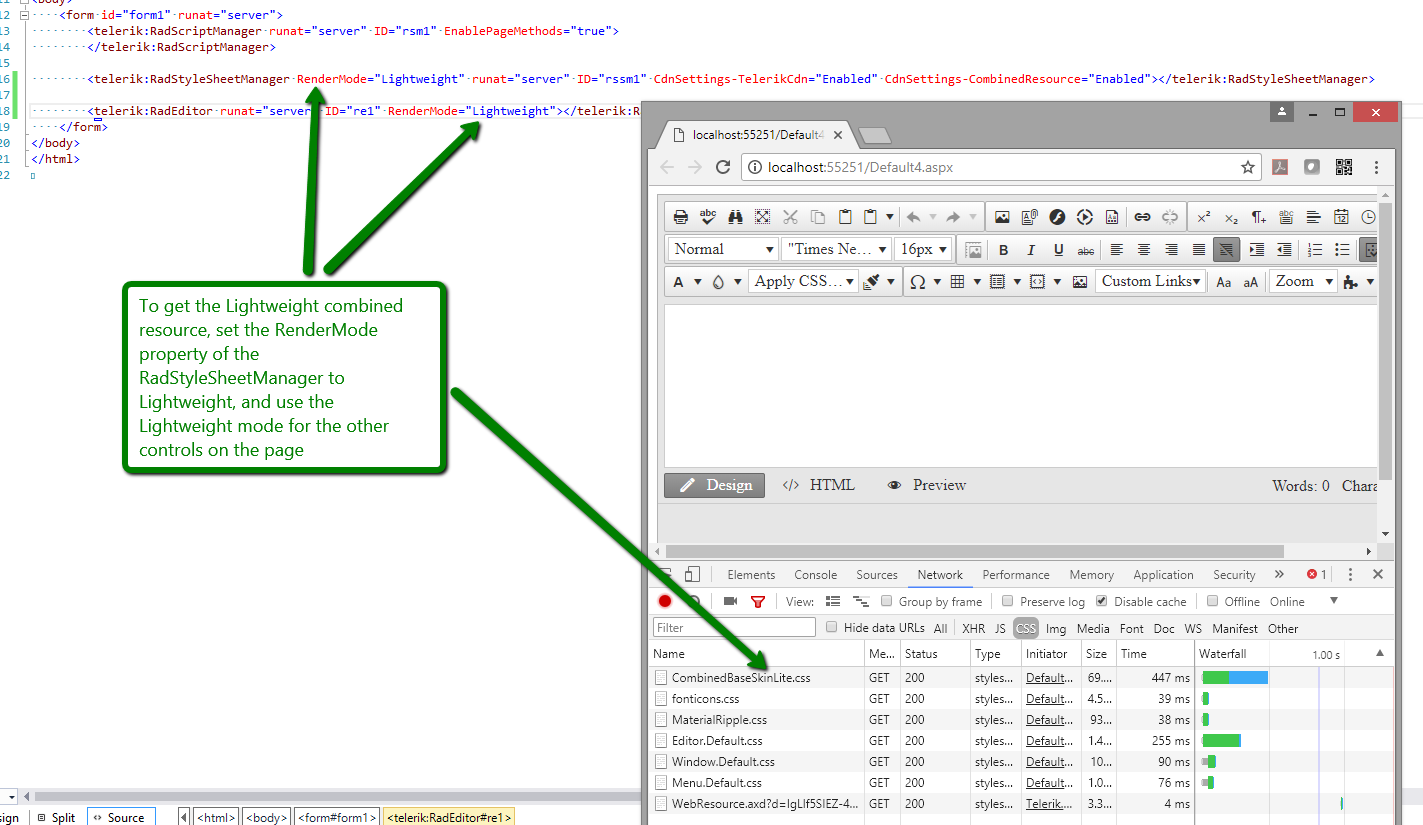
Task: Filter network requests by Img type
Action: 1056,628
